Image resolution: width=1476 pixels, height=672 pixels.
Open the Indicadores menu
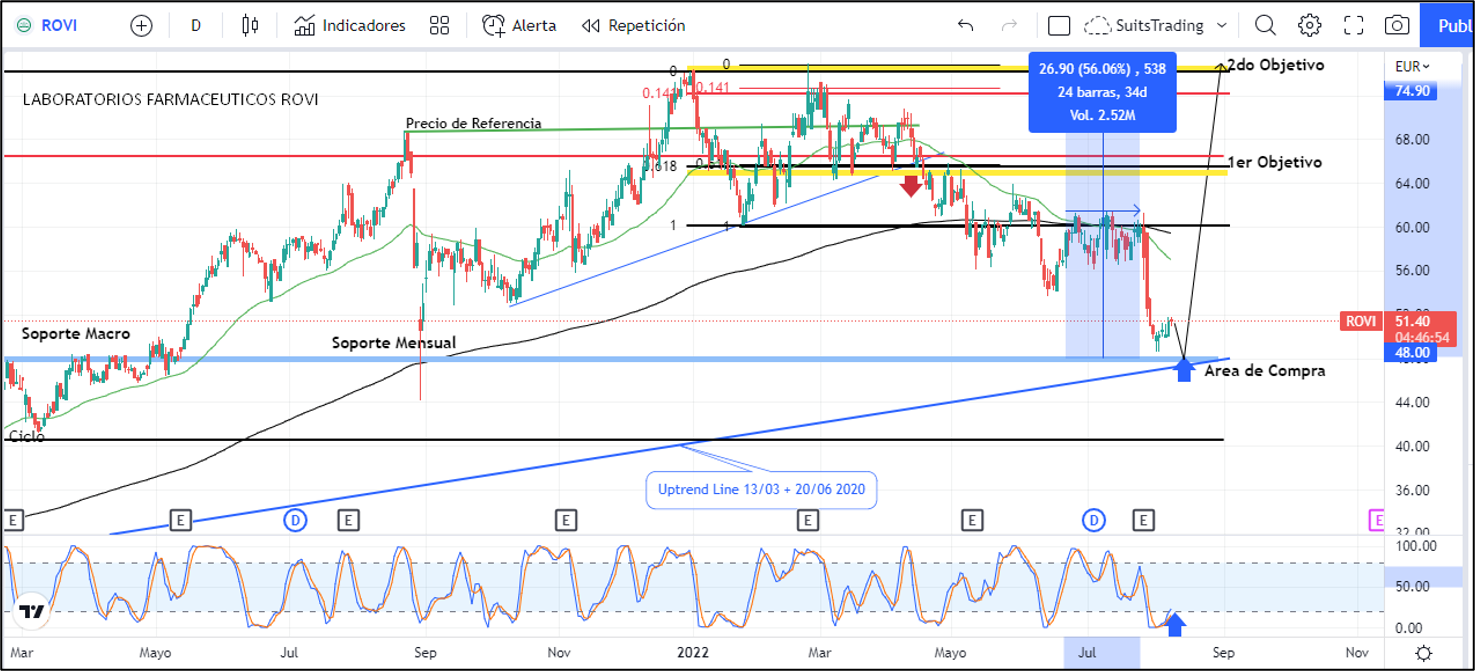click(350, 26)
